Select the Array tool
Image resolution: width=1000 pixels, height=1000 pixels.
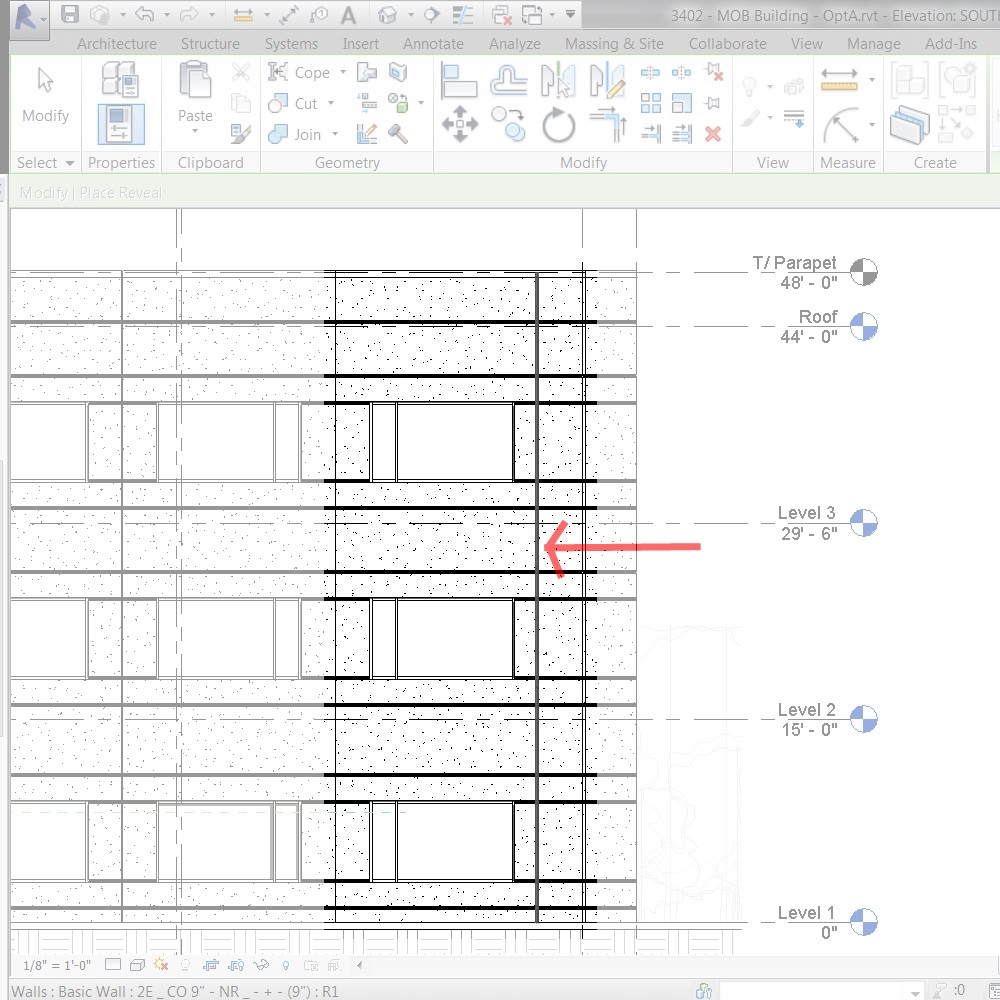pyautogui.click(x=651, y=103)
